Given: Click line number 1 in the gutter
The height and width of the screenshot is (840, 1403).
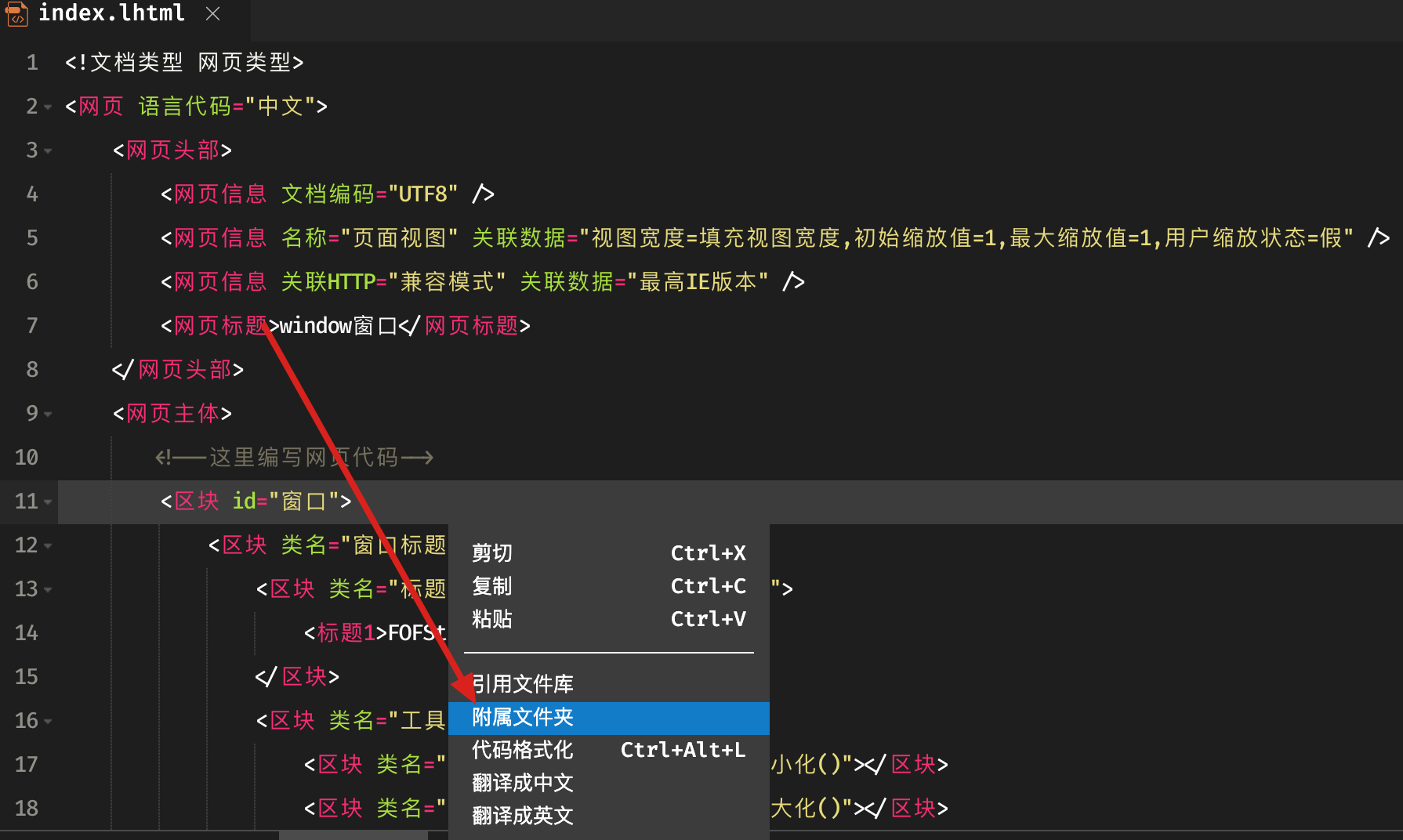Looking at the screenshot, I should (x=32, y=63).
